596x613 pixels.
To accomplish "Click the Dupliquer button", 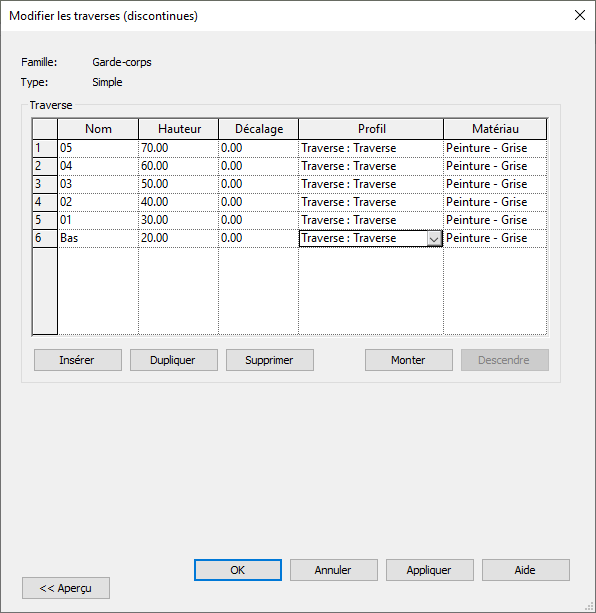I will click(x=174, y=360).
